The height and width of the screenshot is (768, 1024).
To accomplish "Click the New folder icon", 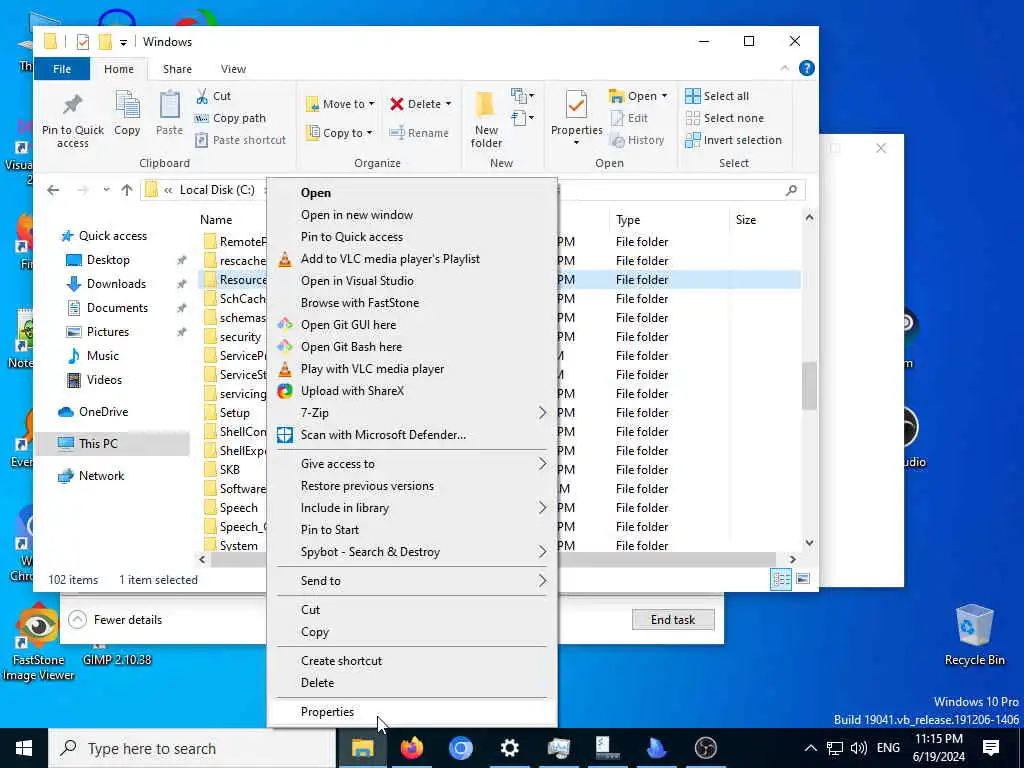I will (486, 105).
